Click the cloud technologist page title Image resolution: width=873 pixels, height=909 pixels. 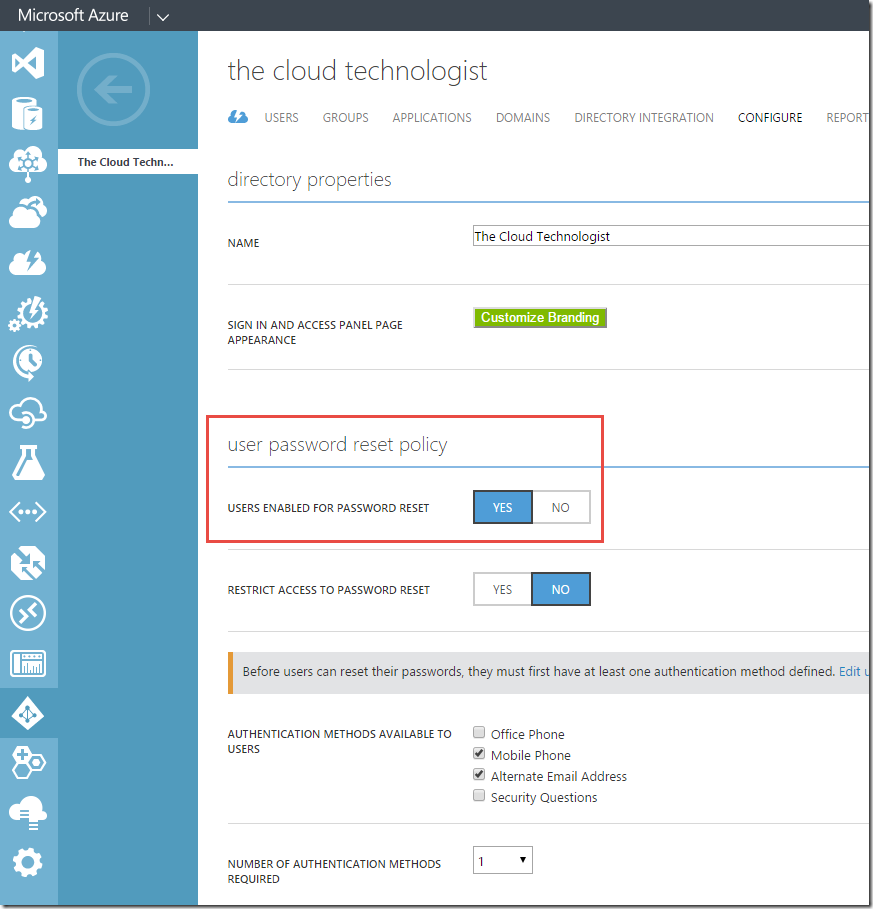click(x=357, y=71)
